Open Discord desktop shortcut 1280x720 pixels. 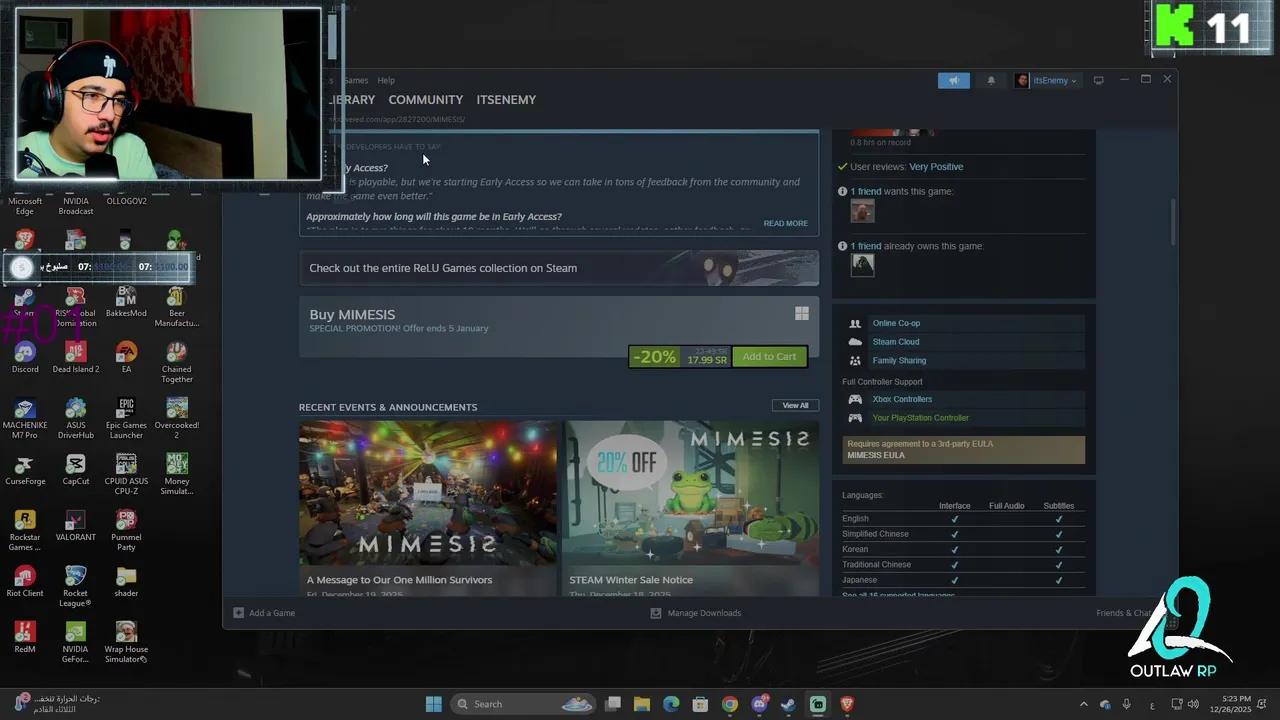pyautogui.click(x=25, y=358)
